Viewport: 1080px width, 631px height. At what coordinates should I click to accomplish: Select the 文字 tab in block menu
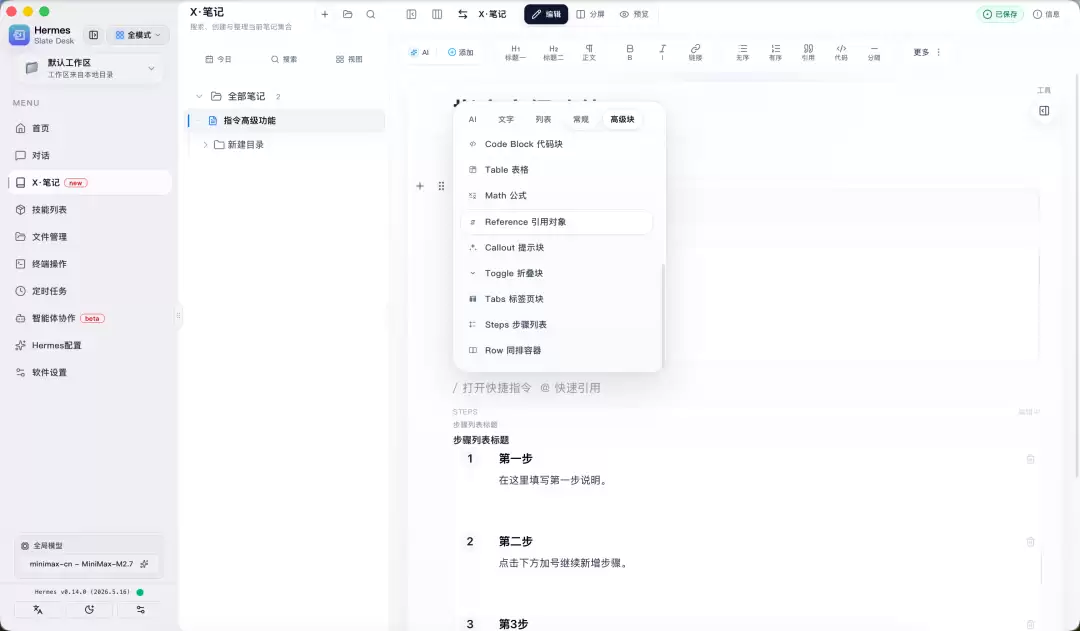506,119
